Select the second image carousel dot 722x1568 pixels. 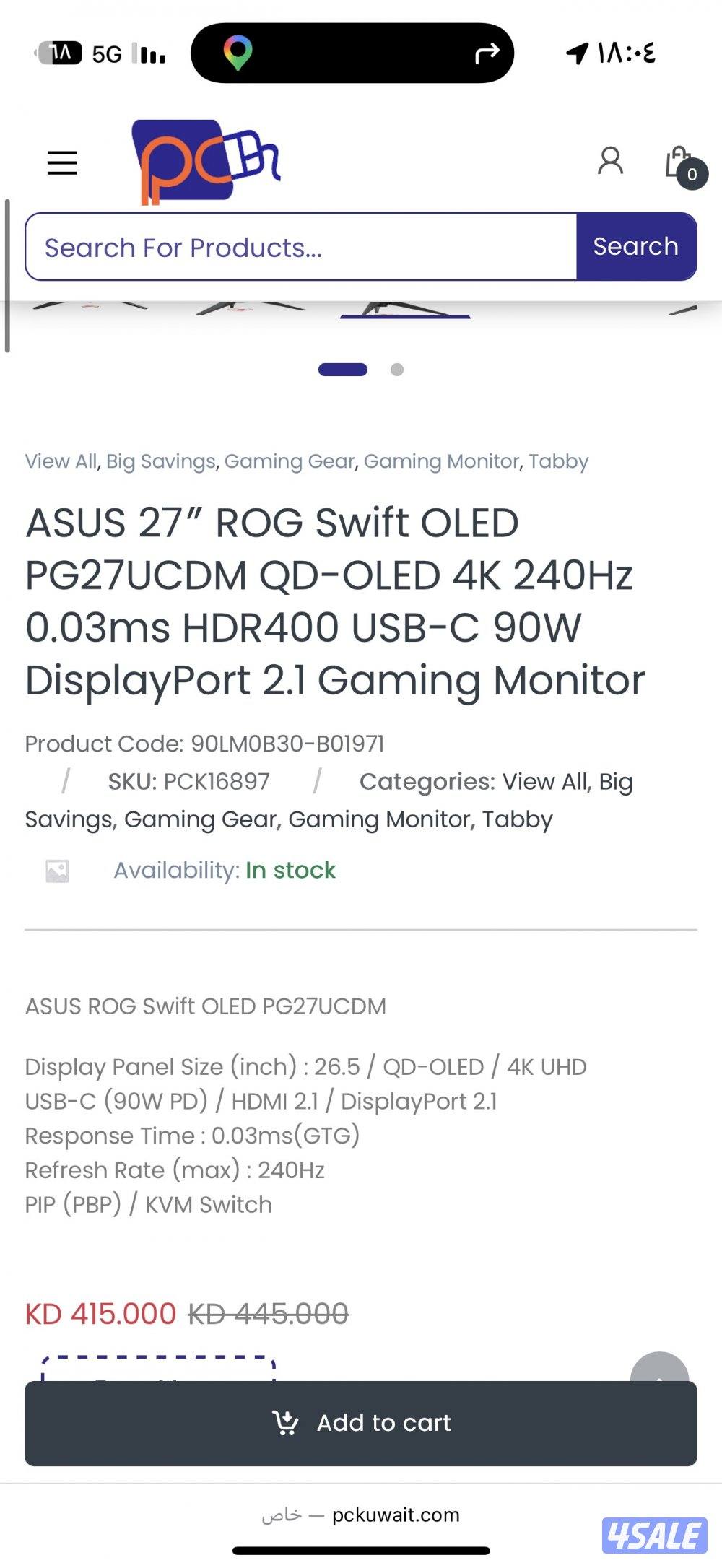click(396, 370)
